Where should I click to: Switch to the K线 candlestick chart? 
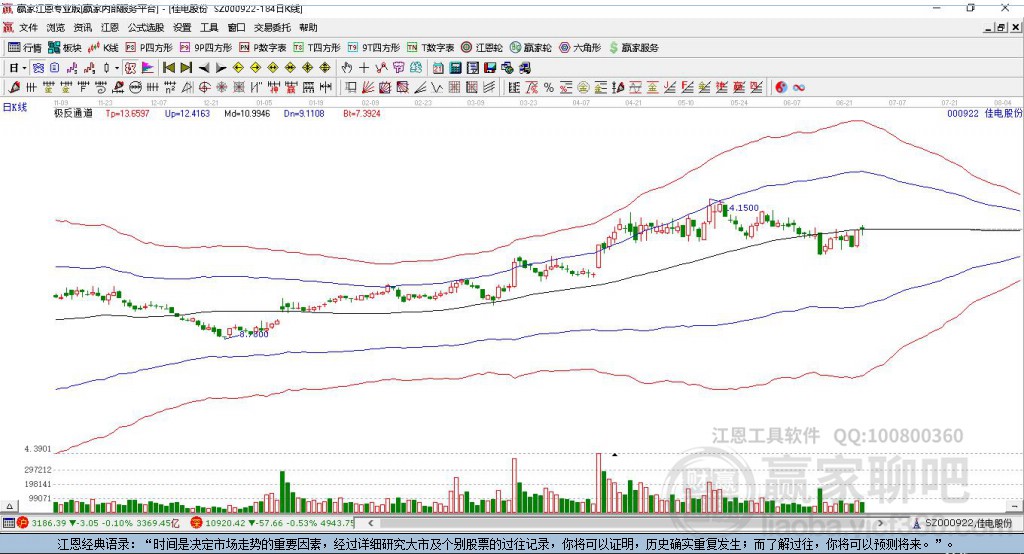(x=103, y=48)
